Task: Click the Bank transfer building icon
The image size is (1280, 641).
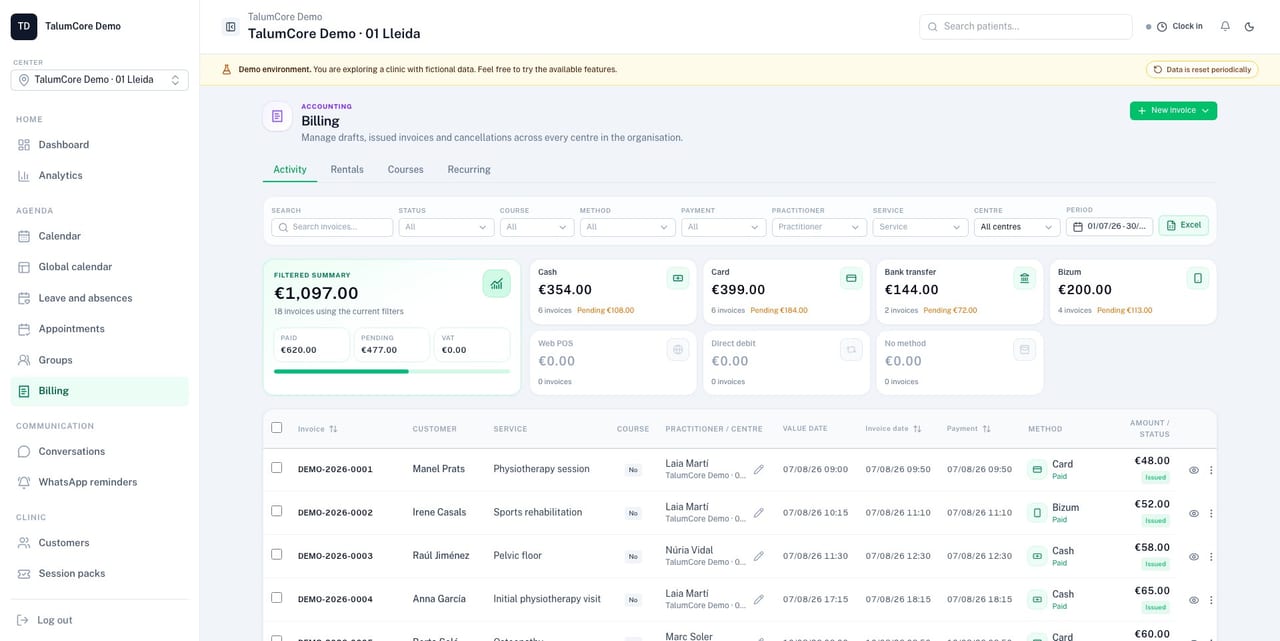Action: (x=1024, y=278)
